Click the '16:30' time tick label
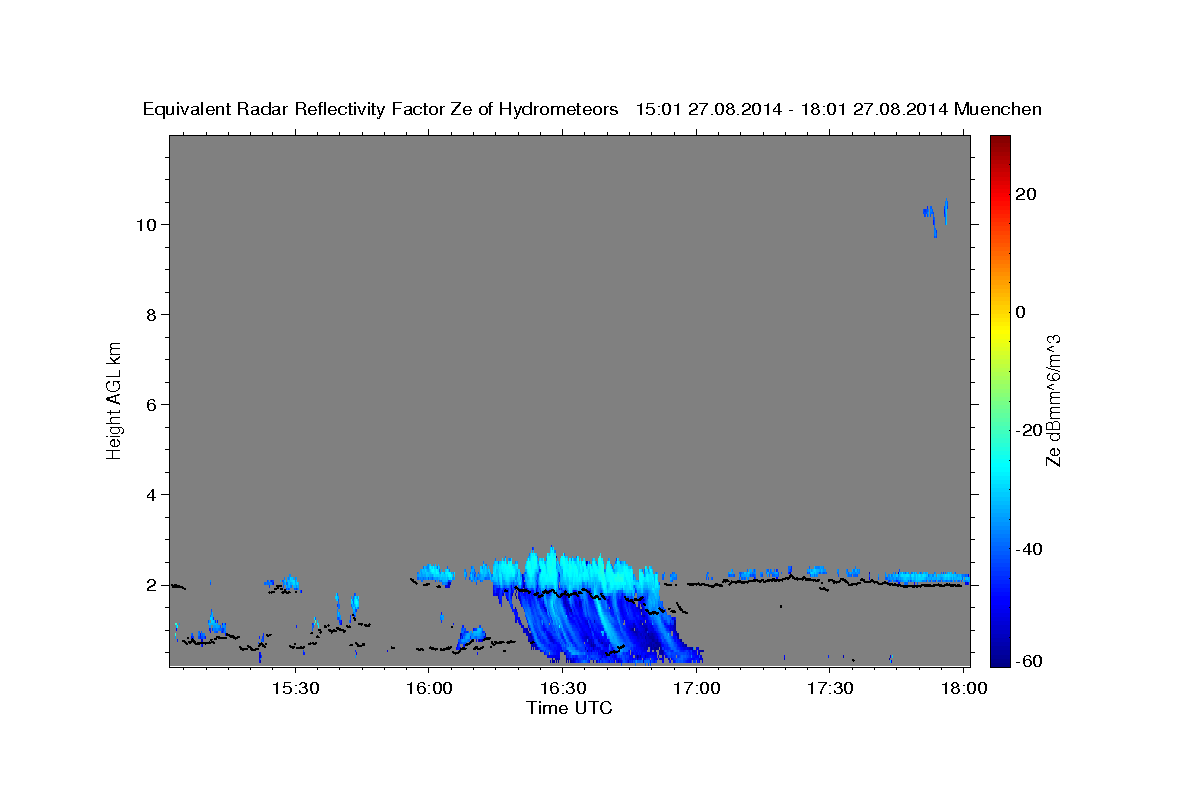 563,688
